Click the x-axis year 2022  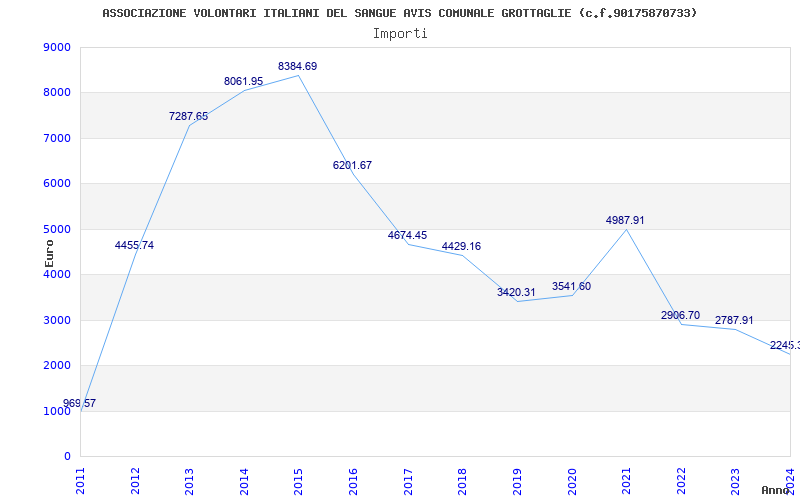[681, 481]
